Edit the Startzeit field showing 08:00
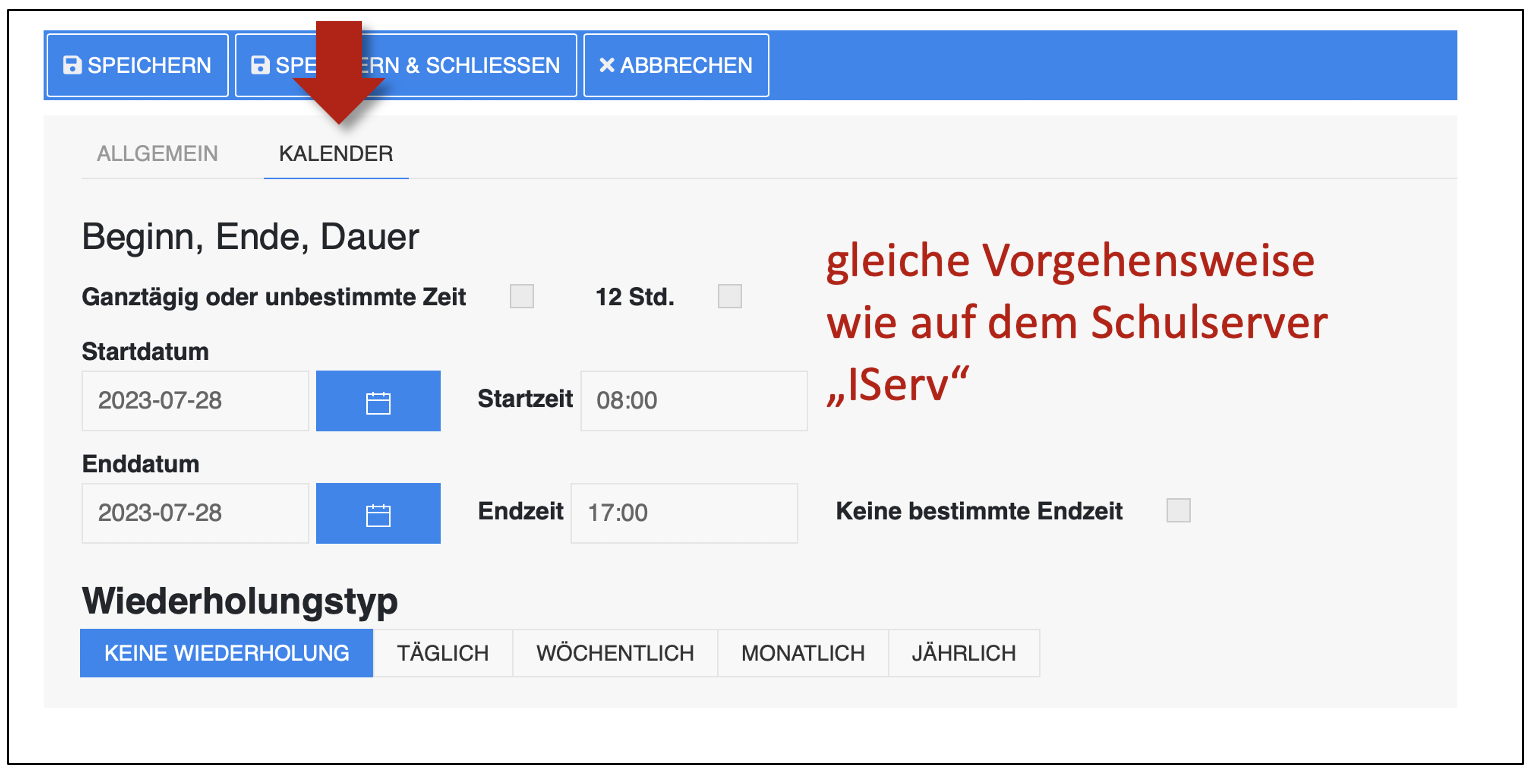Image resolution: width=1532 pixels, height=772 pixels. [x=693, y=401]
